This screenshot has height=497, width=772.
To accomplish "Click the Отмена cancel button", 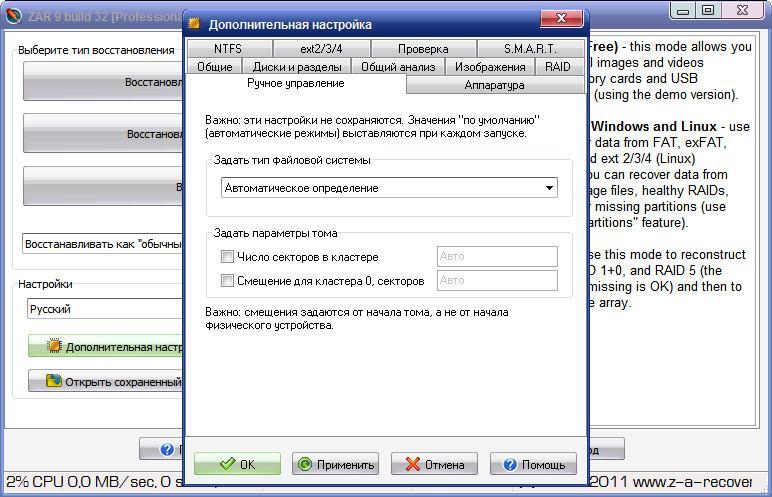I will click(434, 464).
